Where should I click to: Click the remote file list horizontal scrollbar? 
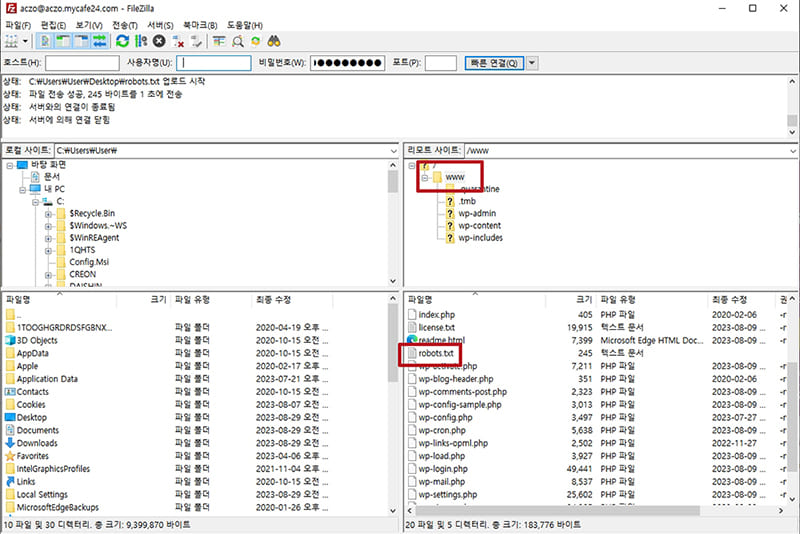(x=557, y=511)
